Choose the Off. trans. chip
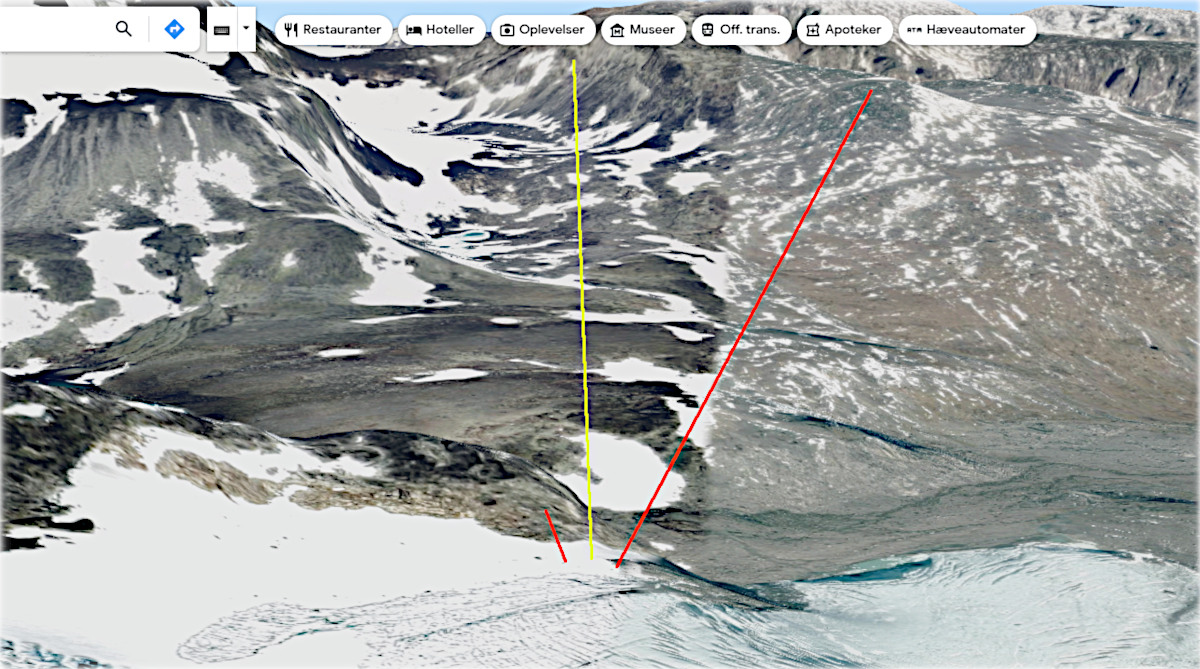The height and width of the screenshot is (669, 1200). pyautogui.click(x=741, y=30)
